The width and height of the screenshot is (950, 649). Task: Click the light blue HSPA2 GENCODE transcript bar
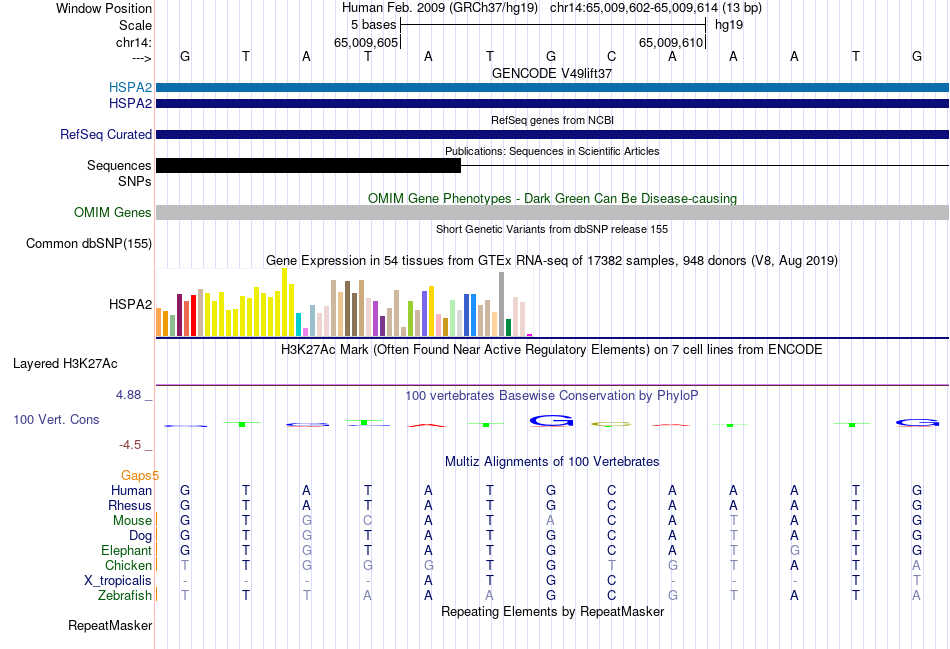pos(553,87)
